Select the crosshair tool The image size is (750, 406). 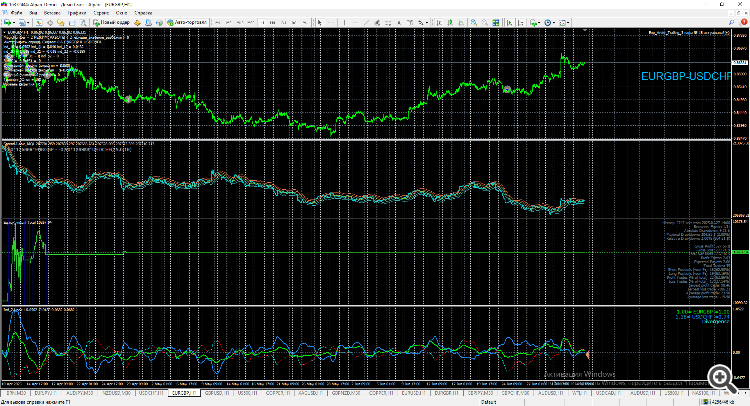pos(330,22)
